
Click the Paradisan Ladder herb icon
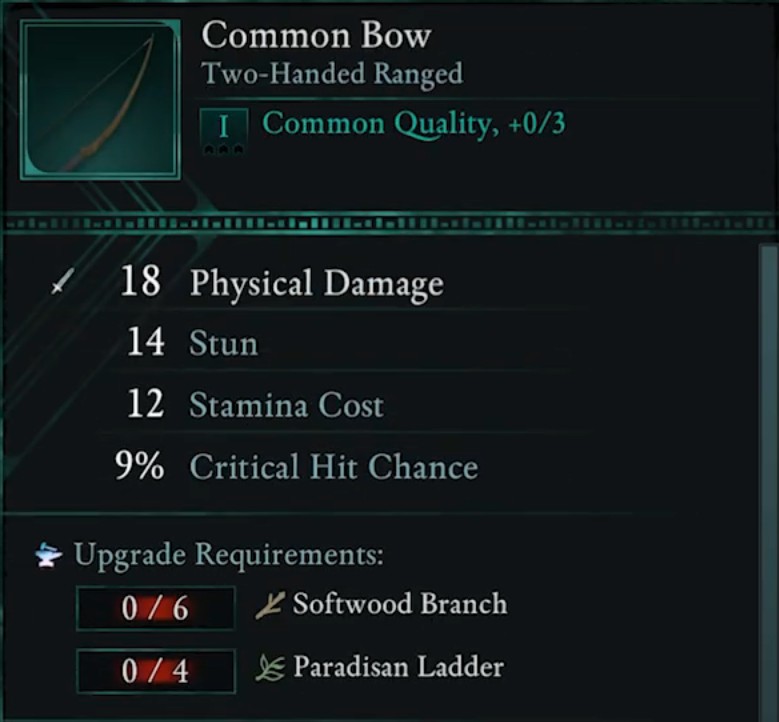click(x=270, y=668)
